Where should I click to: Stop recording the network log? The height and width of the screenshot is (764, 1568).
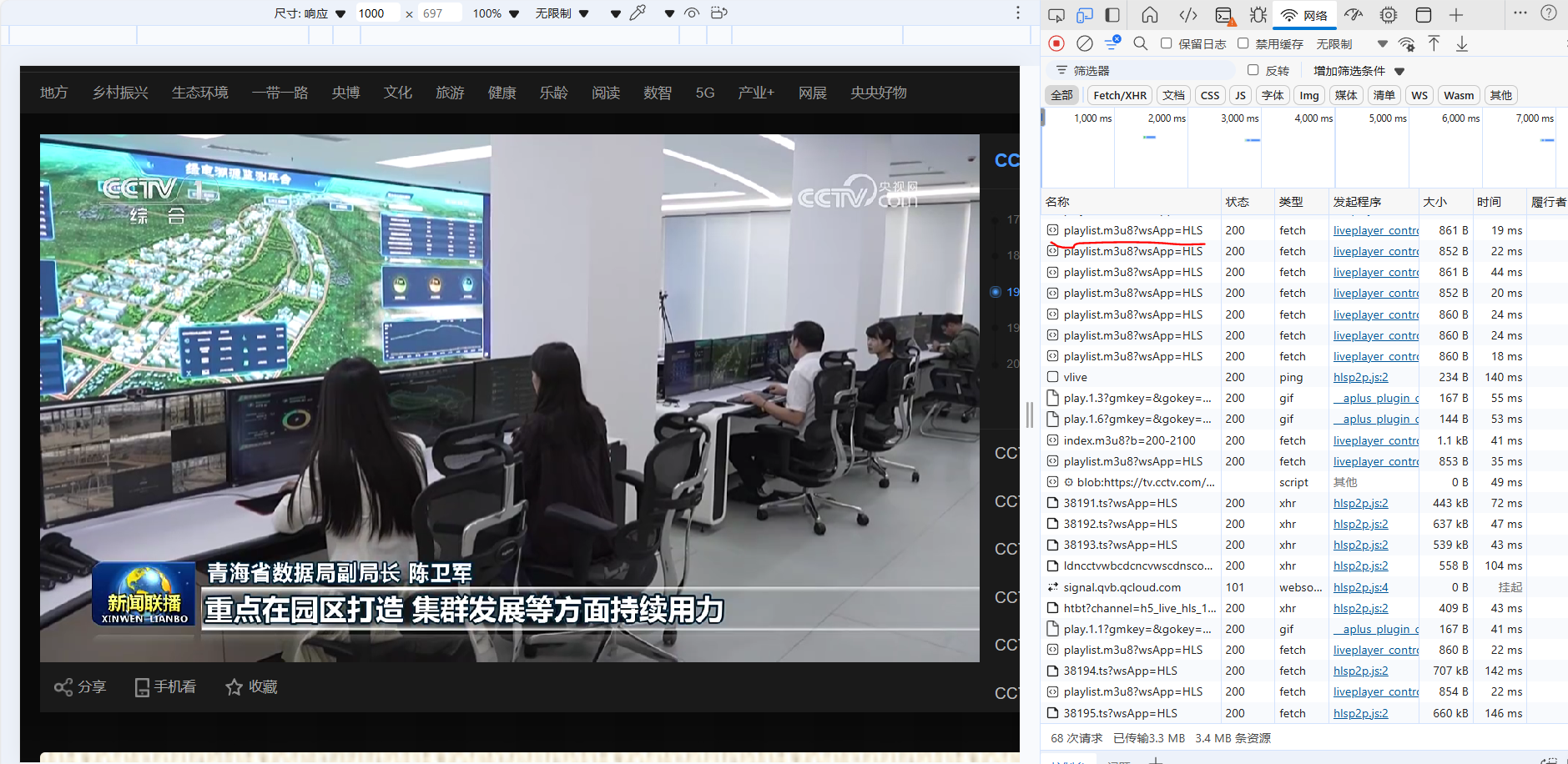1057,43
